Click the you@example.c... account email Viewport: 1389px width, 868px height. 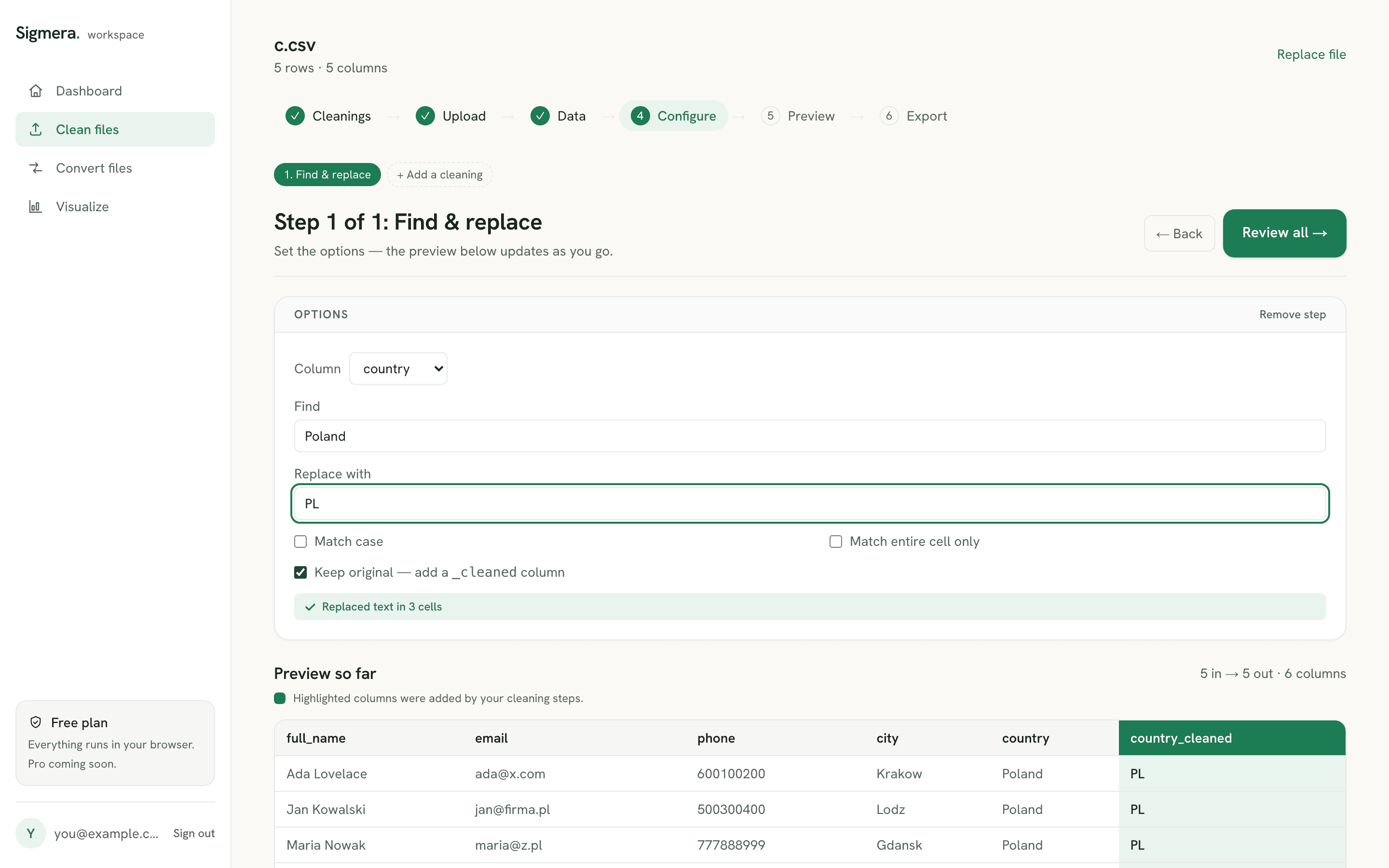click(106, 834)
